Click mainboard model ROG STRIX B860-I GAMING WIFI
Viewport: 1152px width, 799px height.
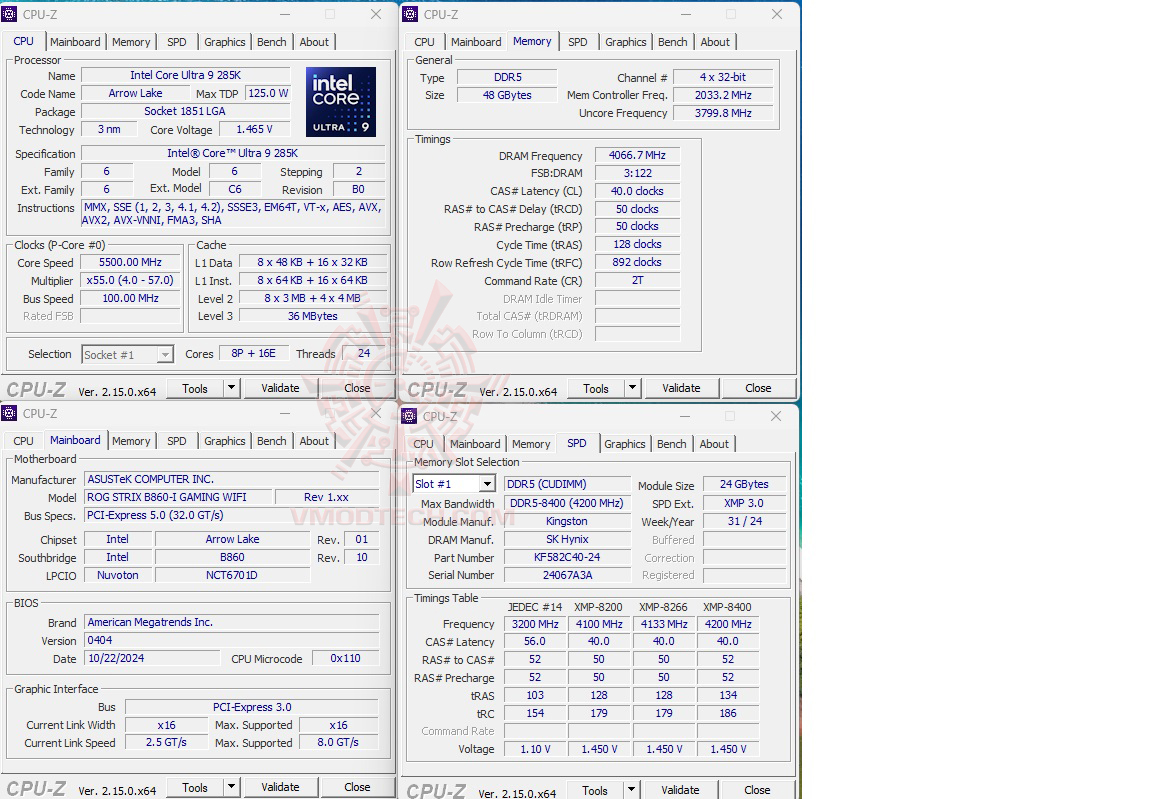pyautogui.click(x=179, y=497)
